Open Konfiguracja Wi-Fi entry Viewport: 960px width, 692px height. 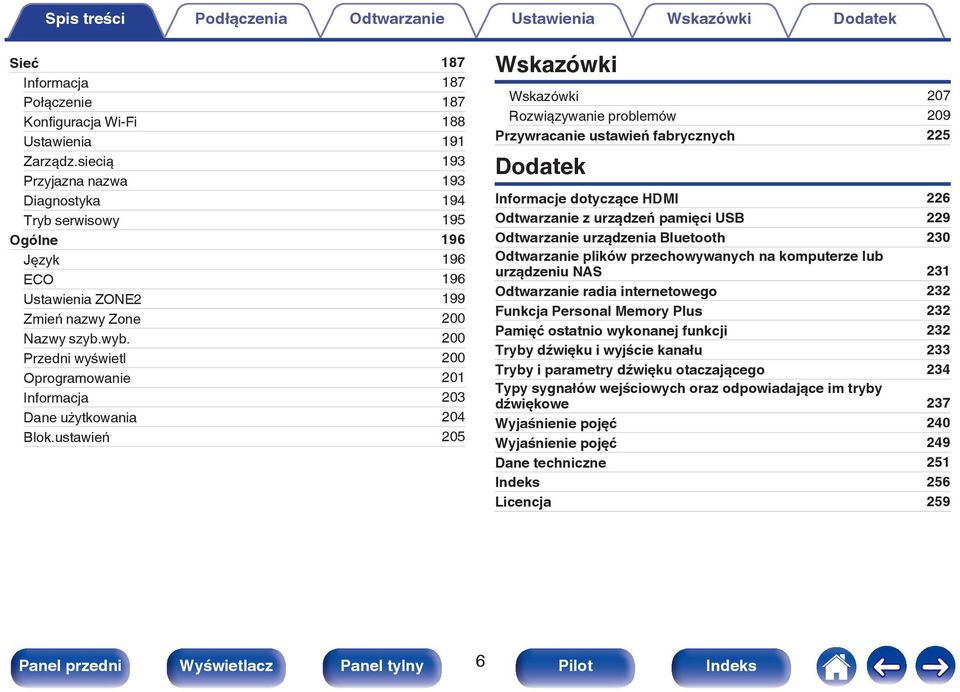point(244,122)
